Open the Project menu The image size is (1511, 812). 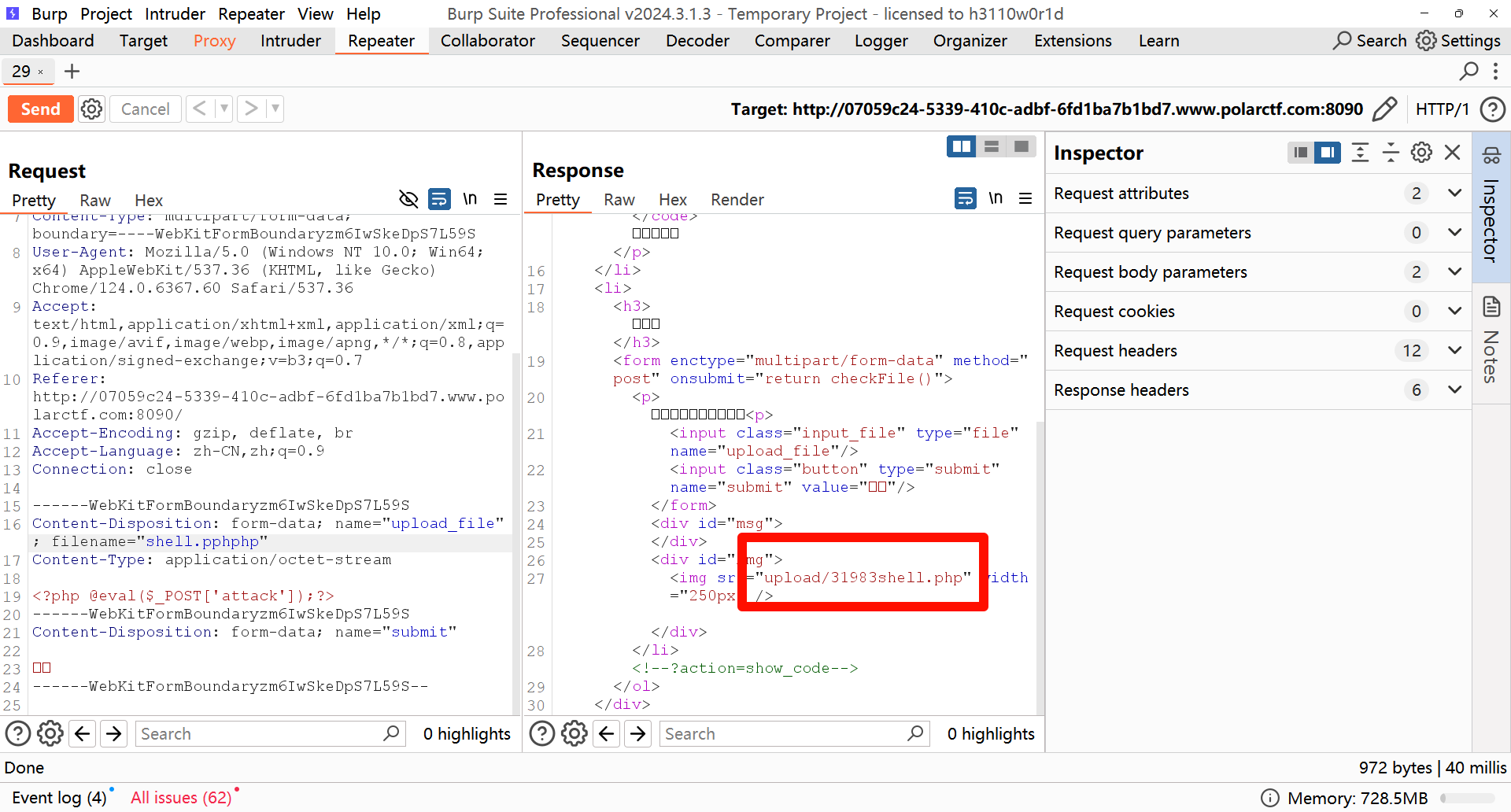coord(106,13)
